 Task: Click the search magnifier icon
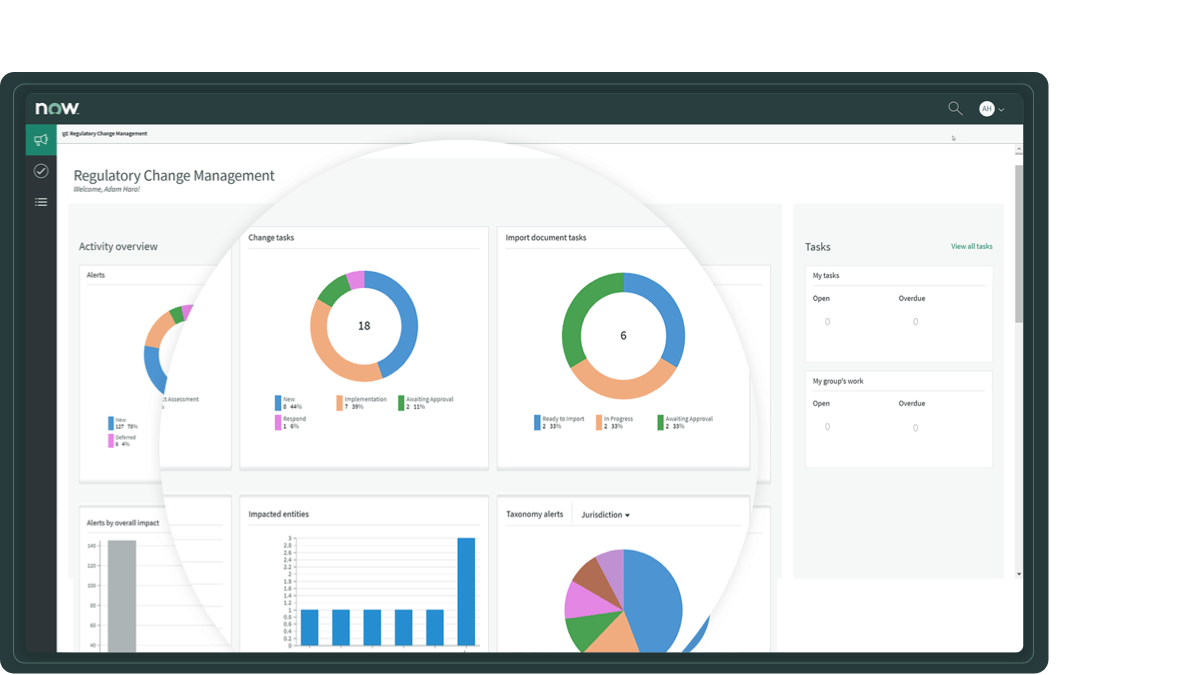pos(955,108)
